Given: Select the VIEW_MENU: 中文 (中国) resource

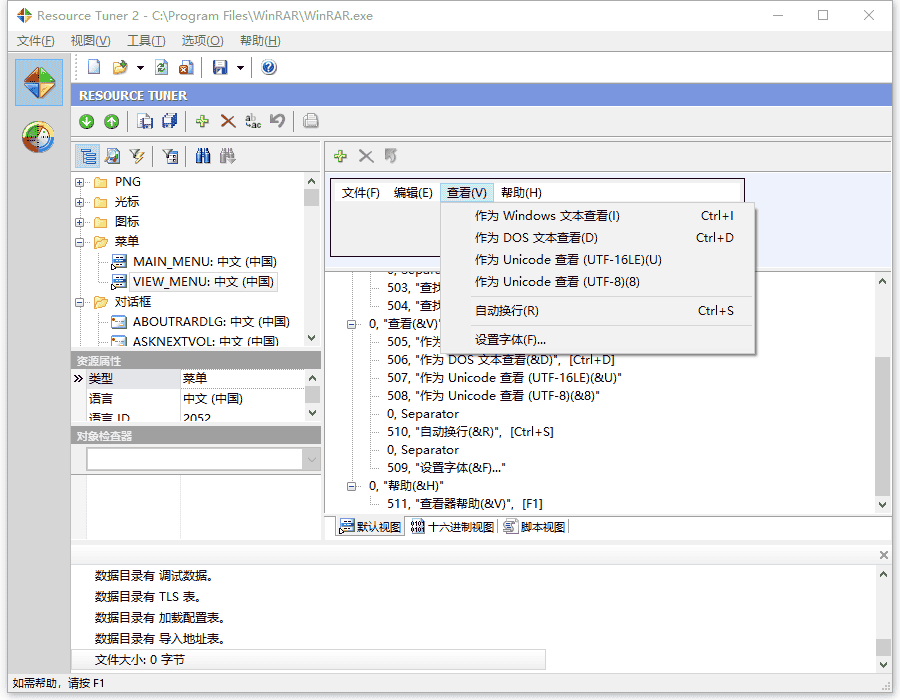Looking at the screenshot, I should [203, 282].
